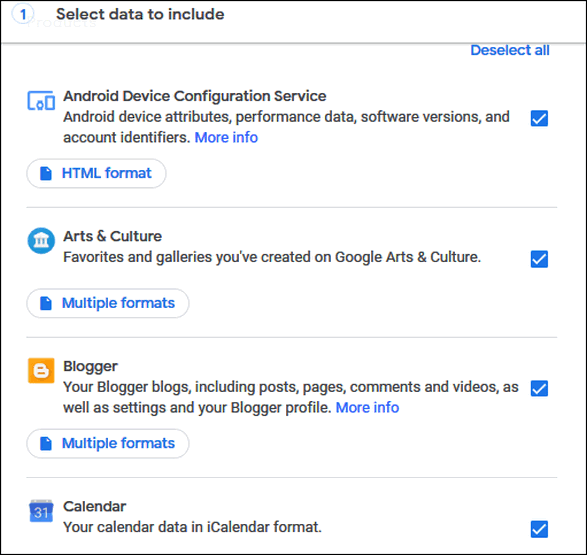Click the Arts & Culture title
Image resolution: width=587 pixels, height=555 pixels.
(x=112, y=236)
